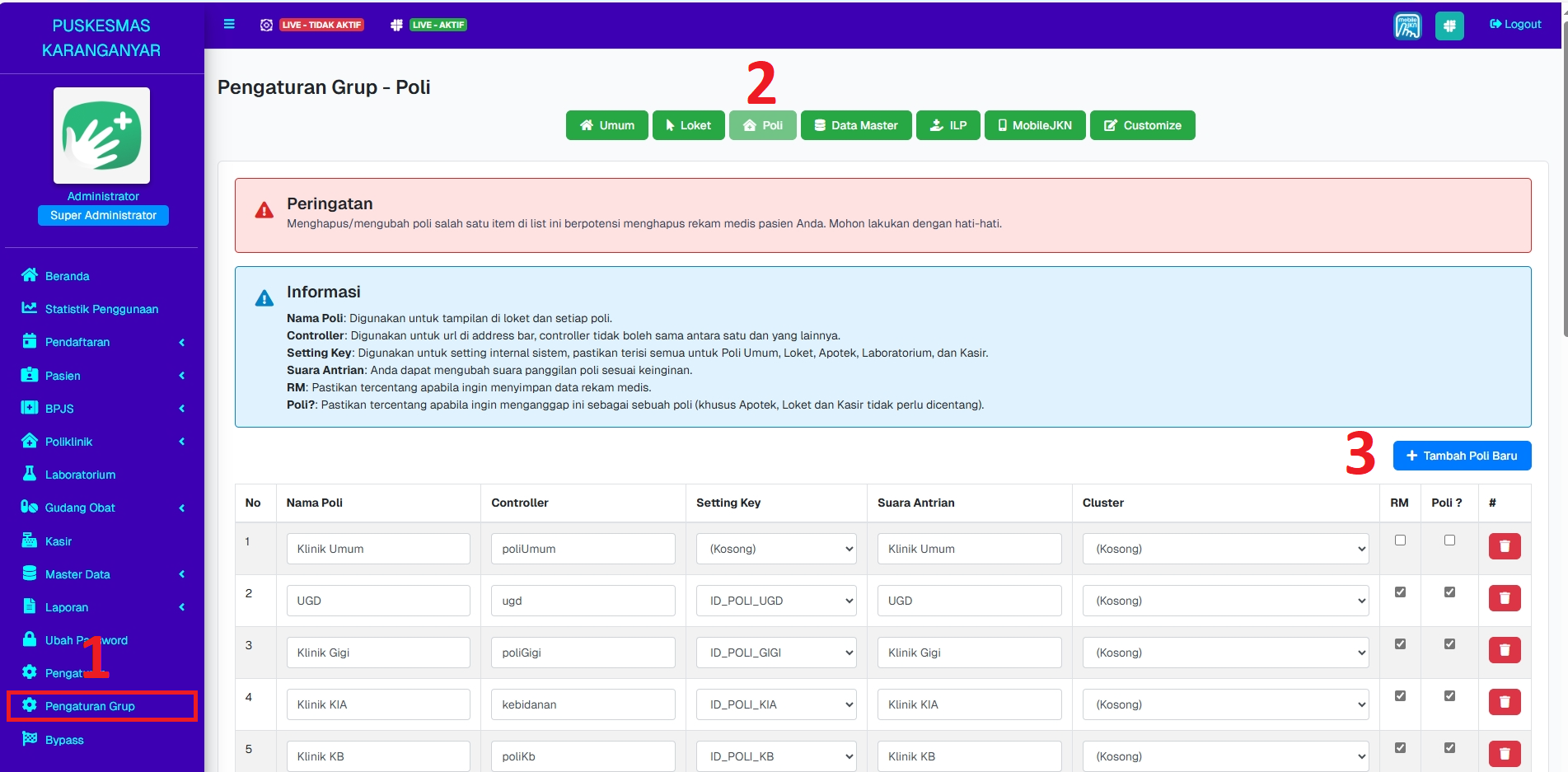Toggle the Poli? checkbox for Klinik Umum
The width and height of the screenshot is (1568, 772).
click(1449, 540)
